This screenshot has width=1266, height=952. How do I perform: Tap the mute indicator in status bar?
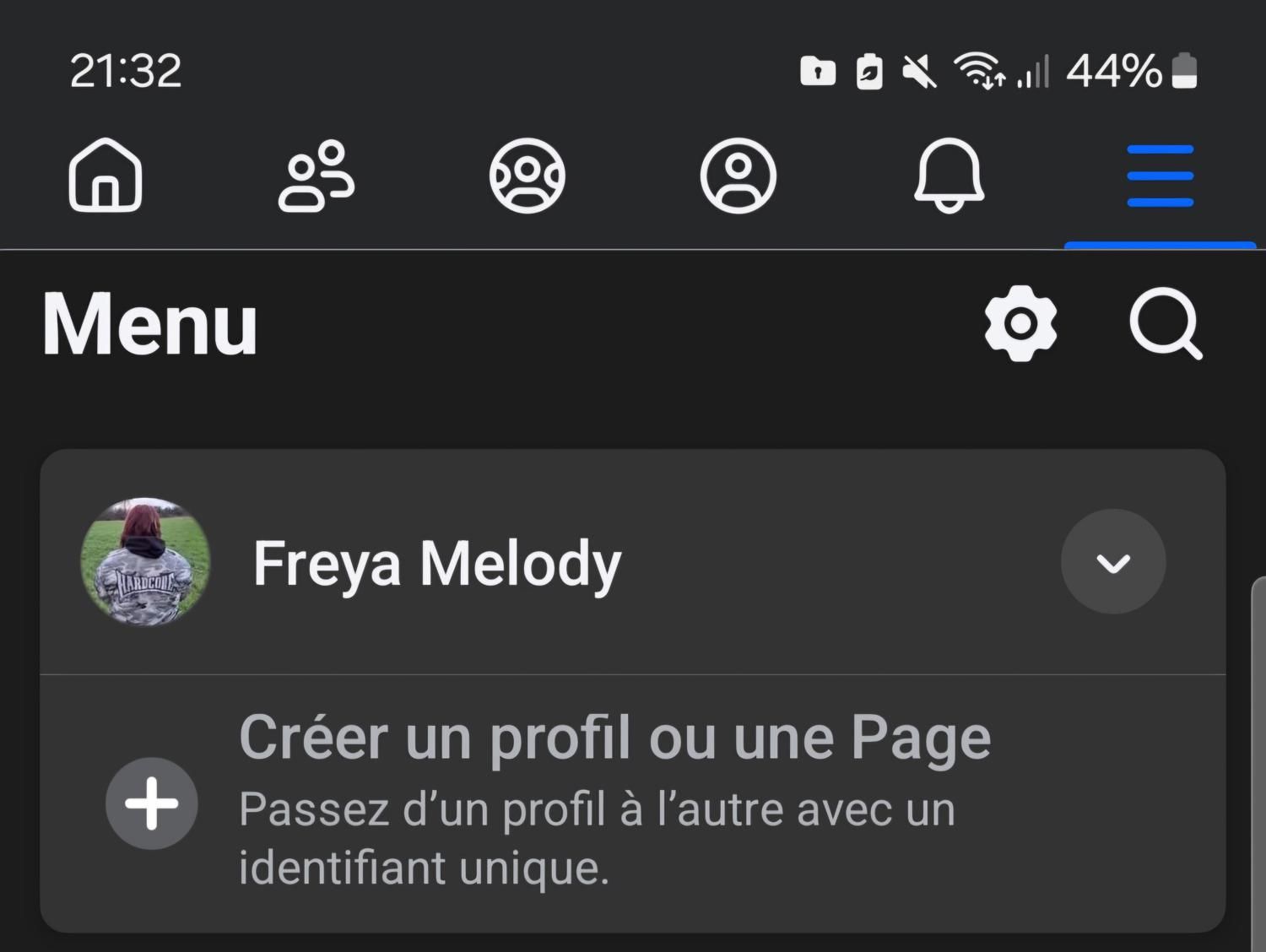click(x=919, y=71)
